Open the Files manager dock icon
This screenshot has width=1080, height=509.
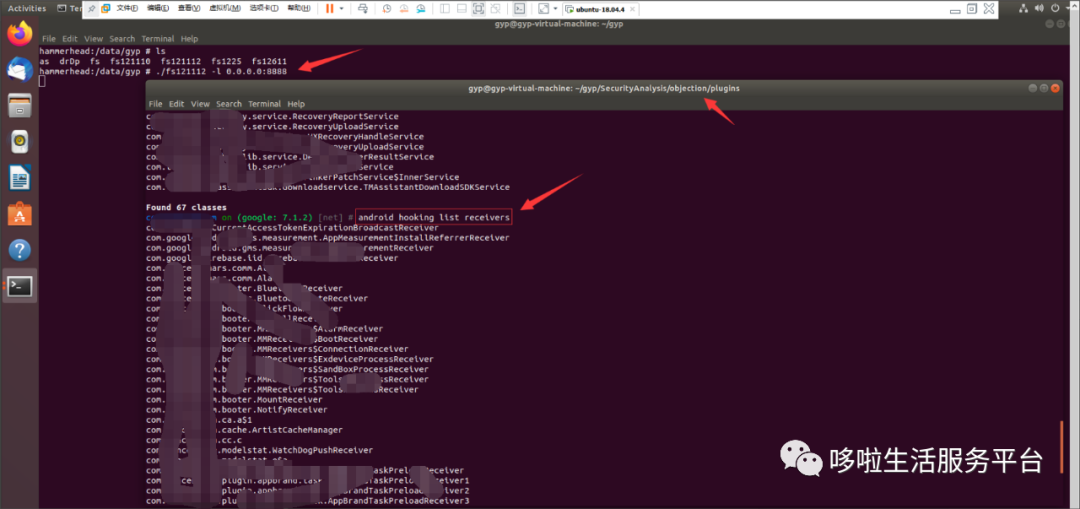20,105
